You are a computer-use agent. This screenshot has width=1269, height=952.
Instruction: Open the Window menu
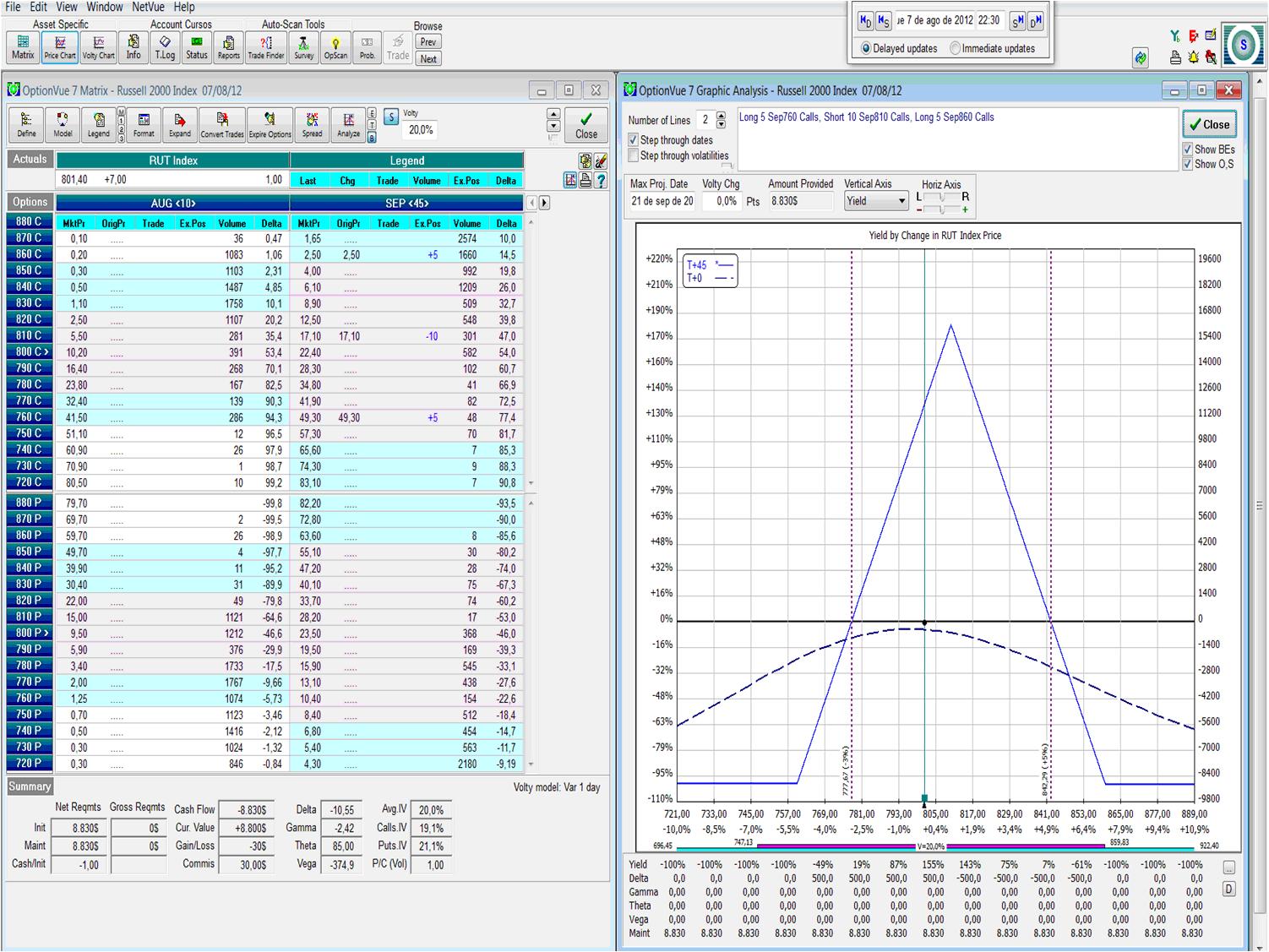point(105,7)
